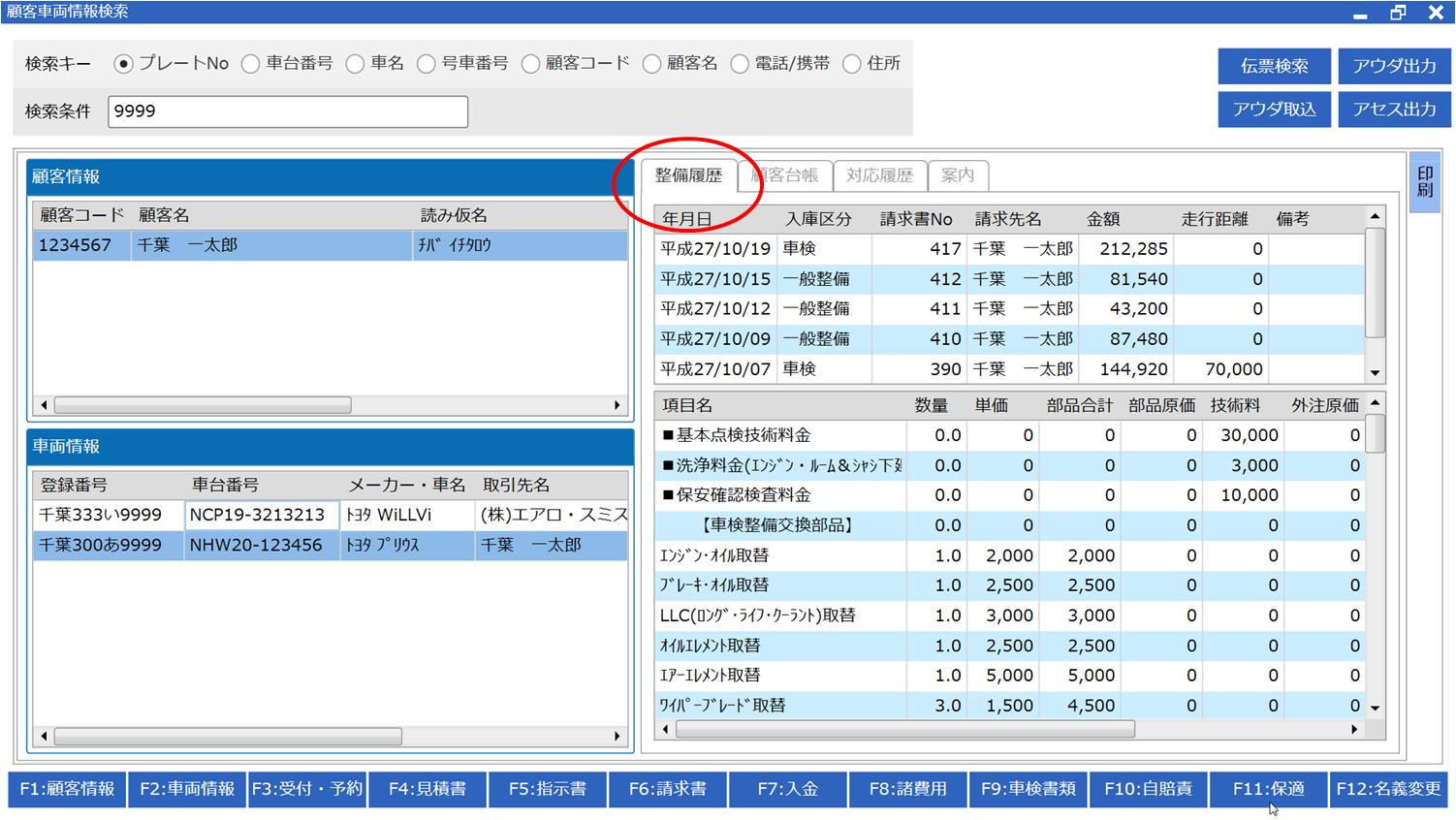Open F12:名義変更 function
The width and height of the screenshot is (1456, 820).
point(1389,789)
